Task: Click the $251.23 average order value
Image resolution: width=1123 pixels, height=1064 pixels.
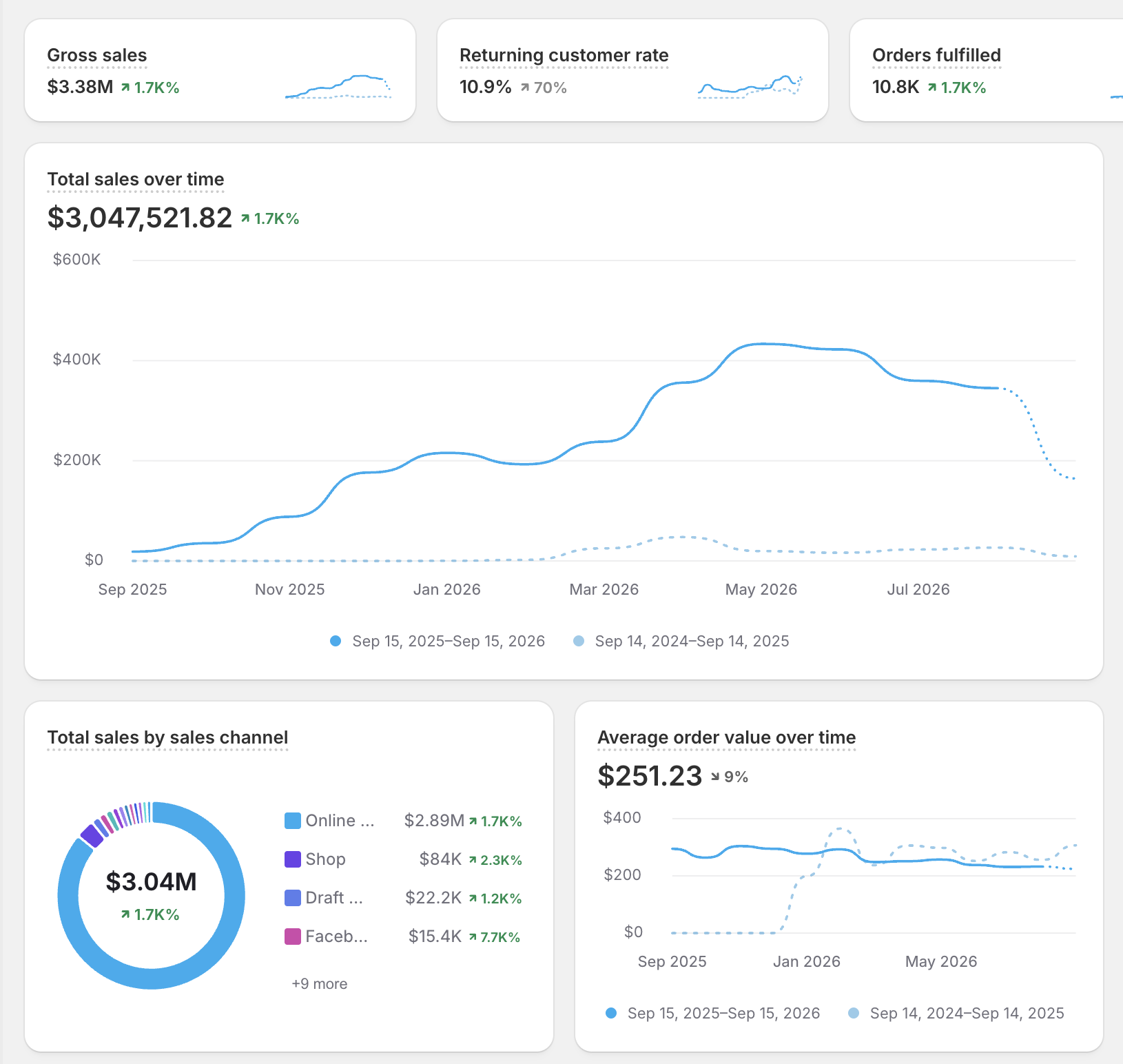Action: click(x=650, y=776)
